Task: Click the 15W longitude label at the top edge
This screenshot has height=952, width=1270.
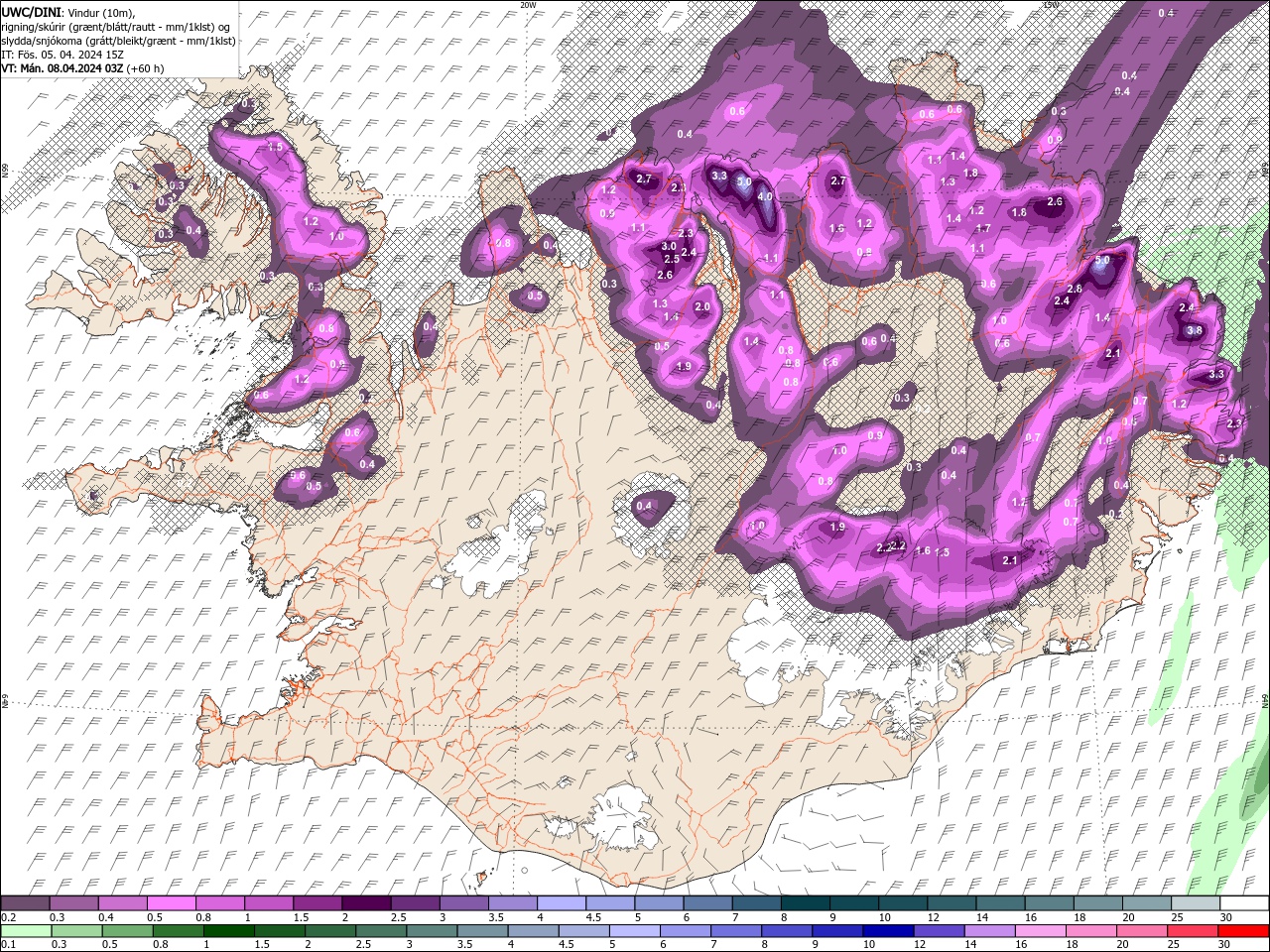Action: tap(1051, 5)
